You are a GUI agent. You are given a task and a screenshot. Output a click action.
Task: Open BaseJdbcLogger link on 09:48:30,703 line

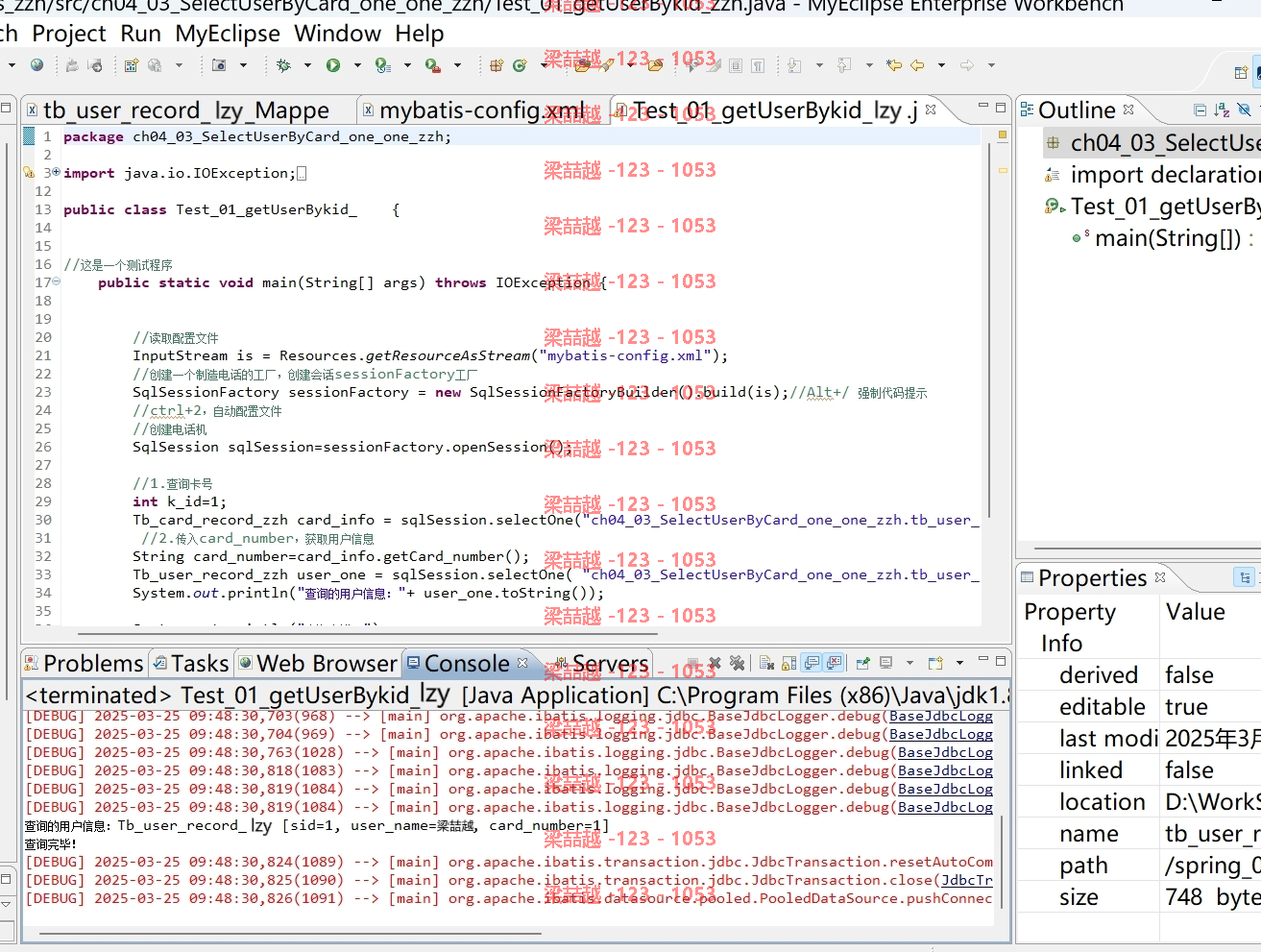(941, 716)
